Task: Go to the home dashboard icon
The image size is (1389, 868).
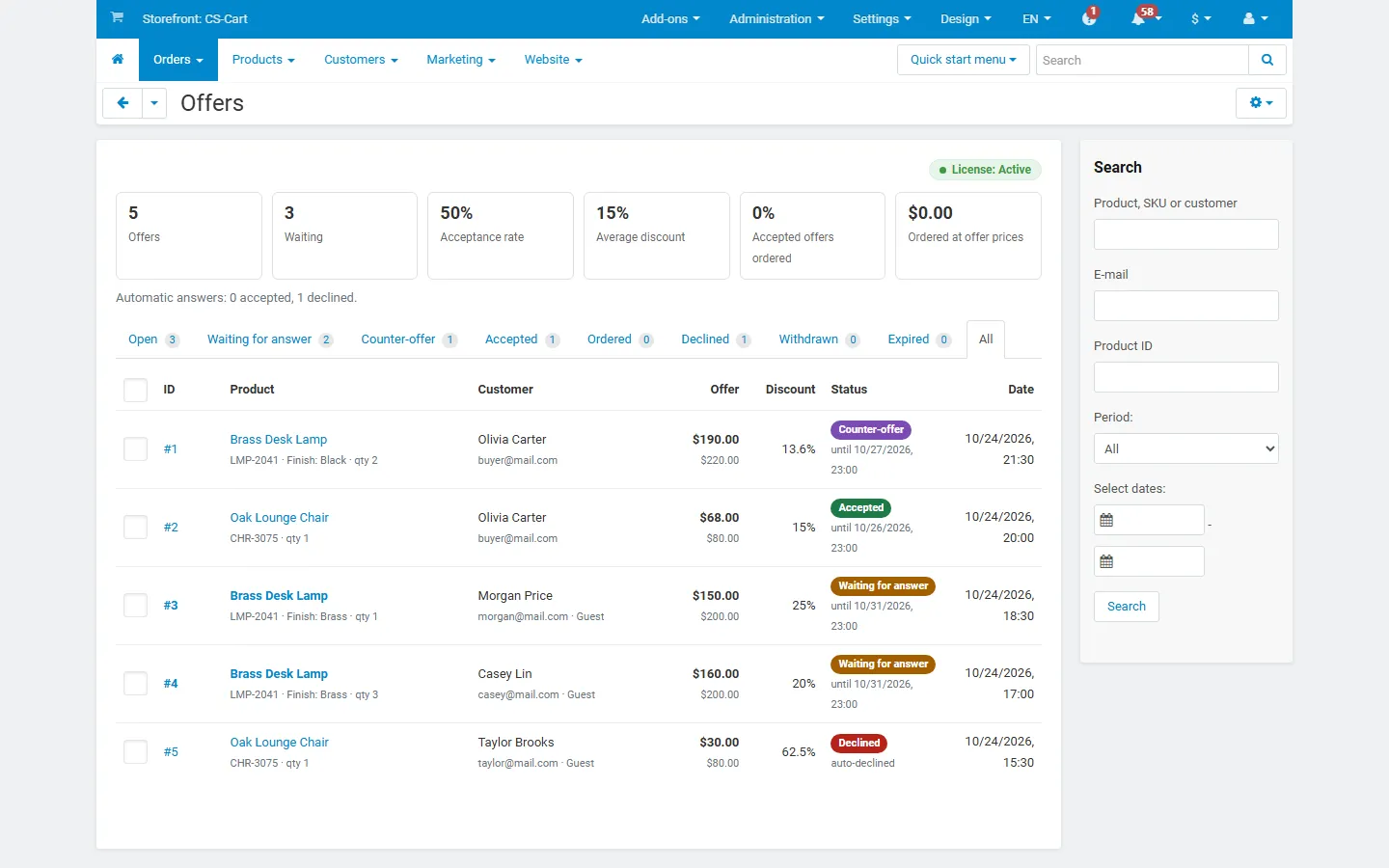Action: pos(118,60)
